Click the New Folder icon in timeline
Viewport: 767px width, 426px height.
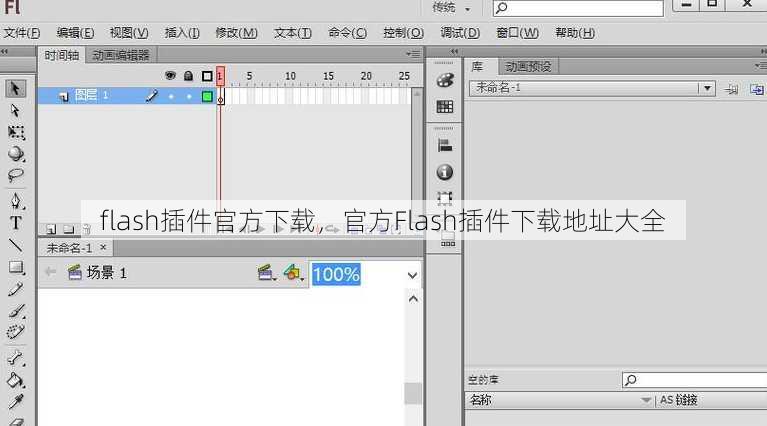[69, 229]
